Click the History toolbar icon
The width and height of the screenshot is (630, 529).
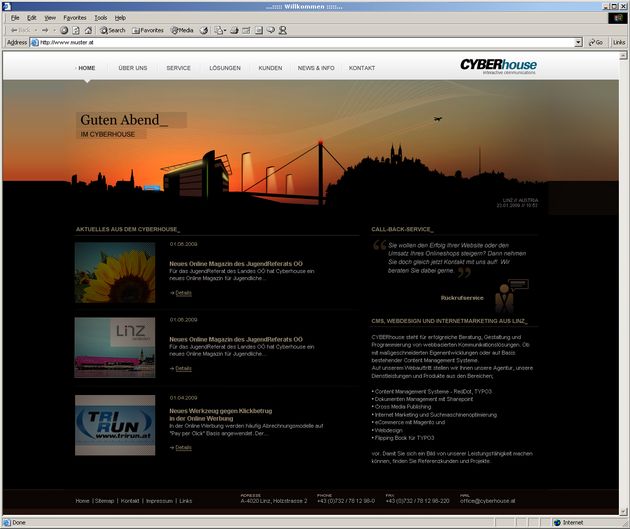click(x=204, y=30)
